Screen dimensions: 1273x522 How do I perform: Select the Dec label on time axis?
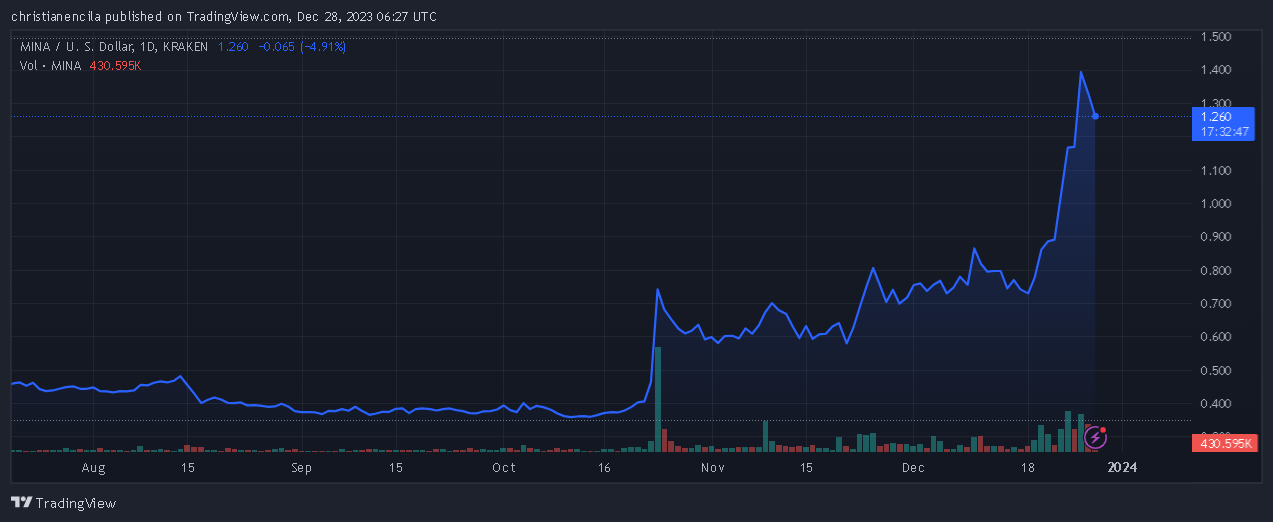[912, 467]
